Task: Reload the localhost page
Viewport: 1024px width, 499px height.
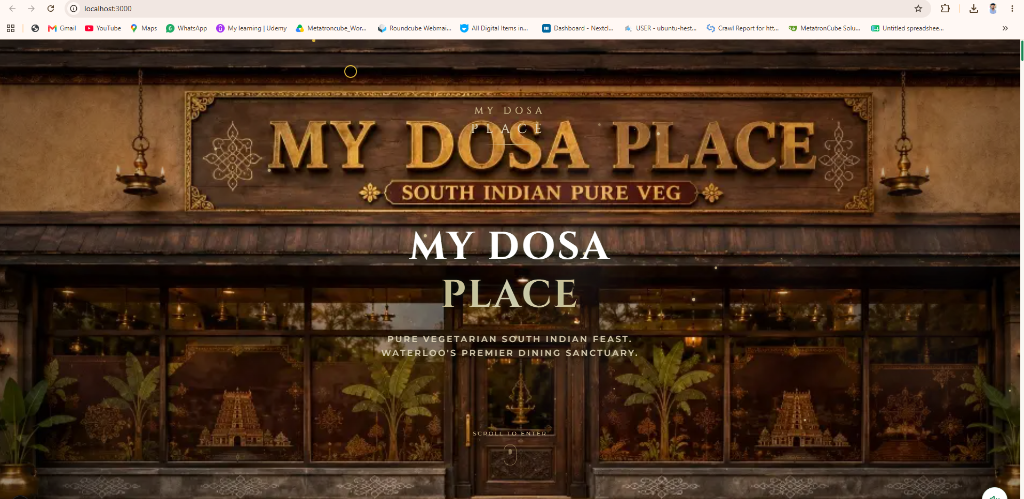Action: (x=51, y=8)
